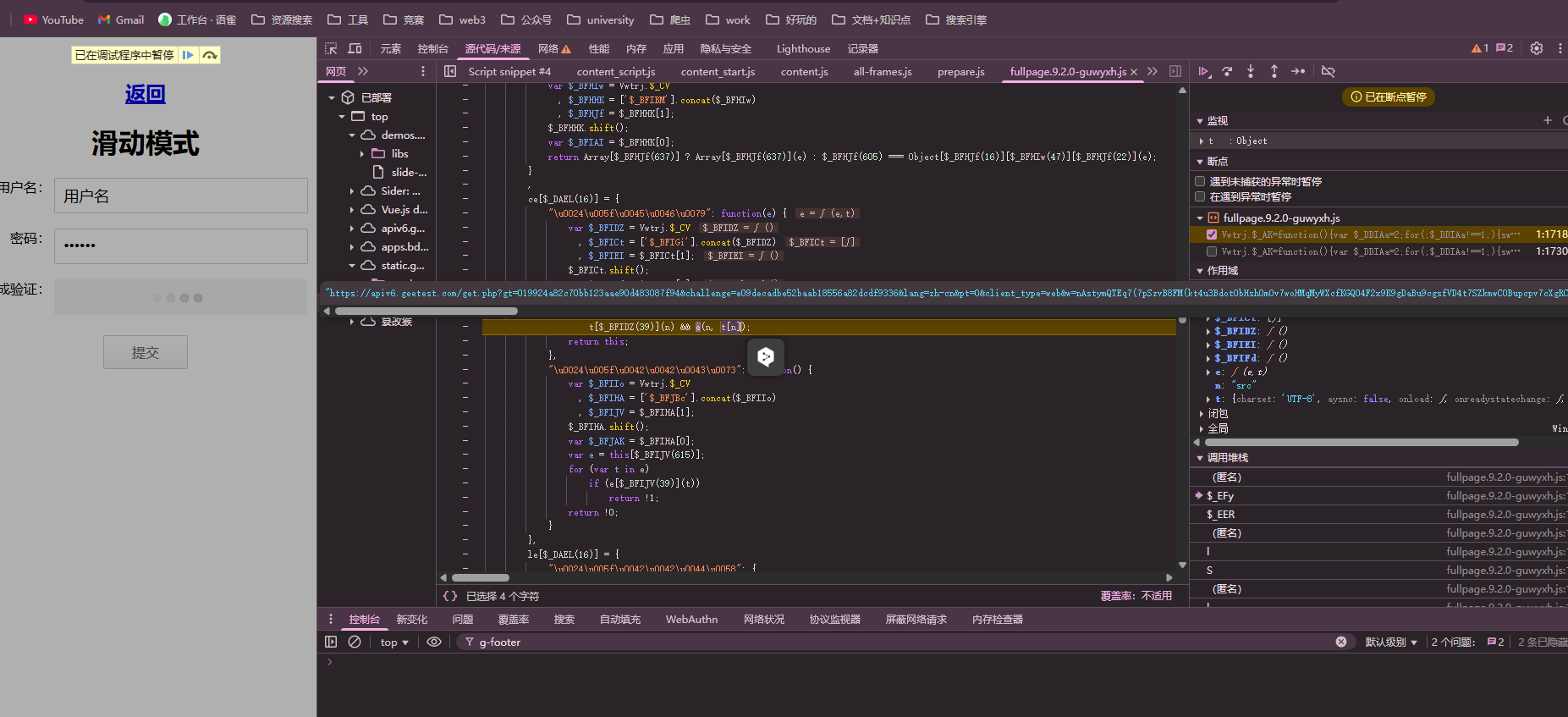
Task: Uncheck the breakpoint at line 1:1718
Action: pyautogui.click(x=1212, y=234)
